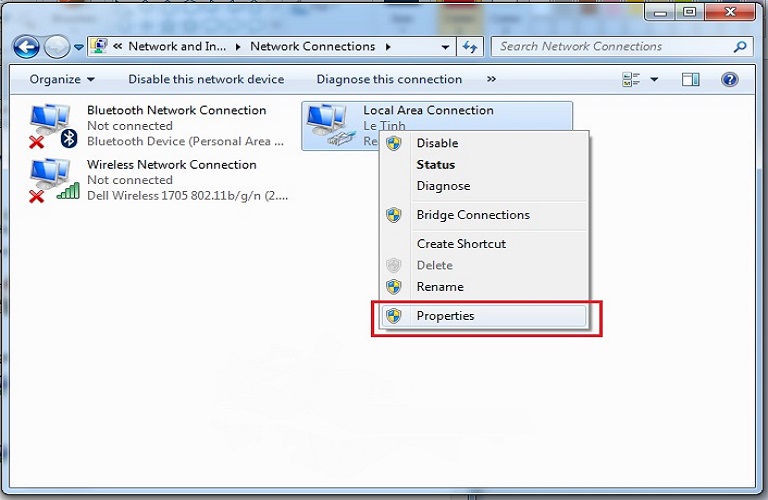Click Disable this network device

coord(206,79)
